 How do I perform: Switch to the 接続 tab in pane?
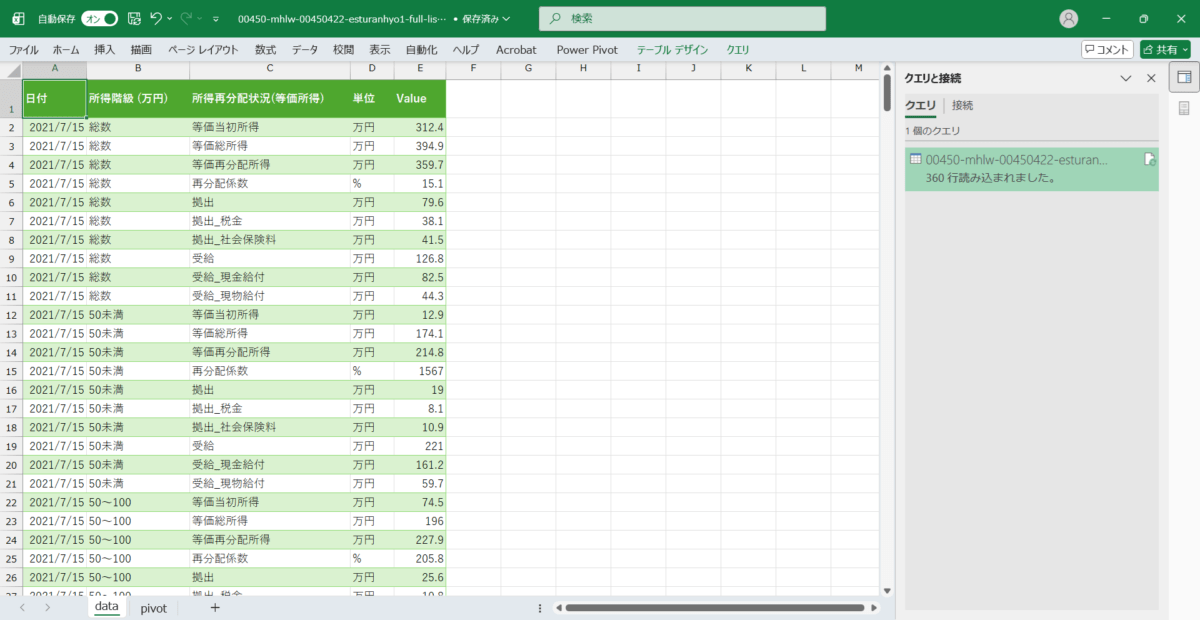point(962,105)
